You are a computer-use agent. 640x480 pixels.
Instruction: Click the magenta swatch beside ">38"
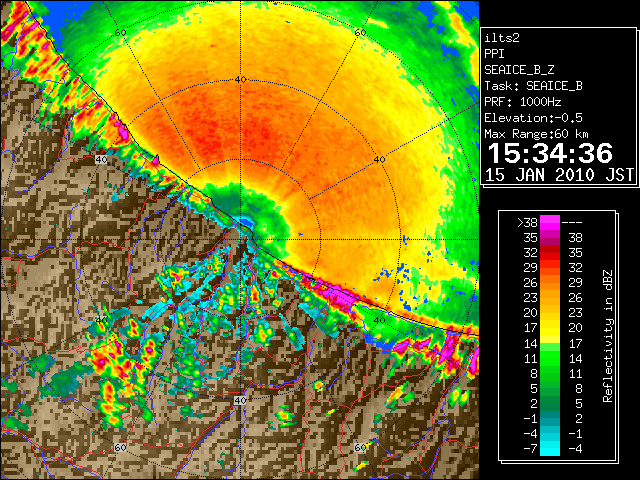(x=550, y=222)
